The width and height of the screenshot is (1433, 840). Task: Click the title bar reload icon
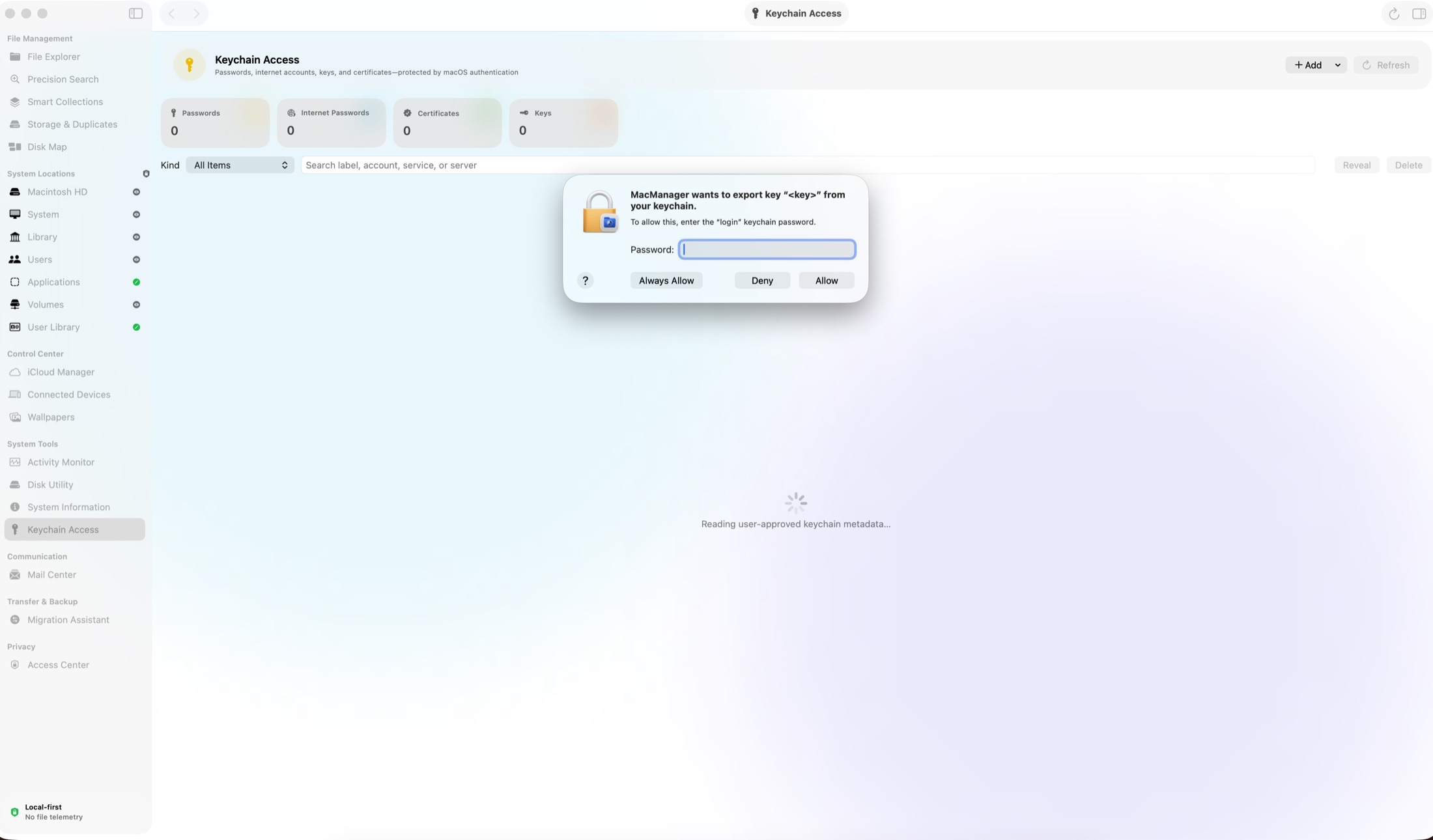pos(1394,14)
